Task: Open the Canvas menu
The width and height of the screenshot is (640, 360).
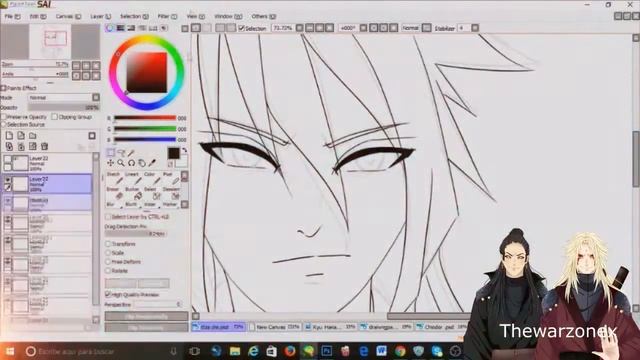Action: (x=68, y=16)
